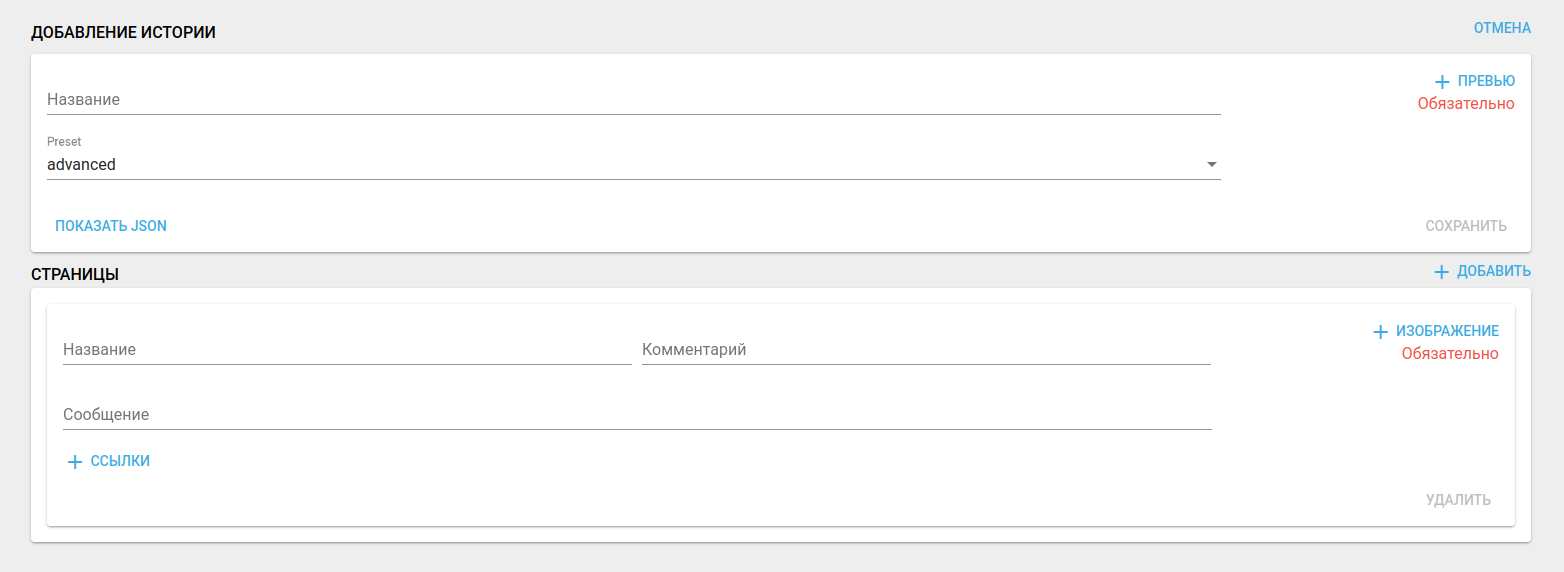This screenshot has height=572, width=1564.
Task: Hit the plus icon before ССЫЛКИ
Action: click(74, 462)
